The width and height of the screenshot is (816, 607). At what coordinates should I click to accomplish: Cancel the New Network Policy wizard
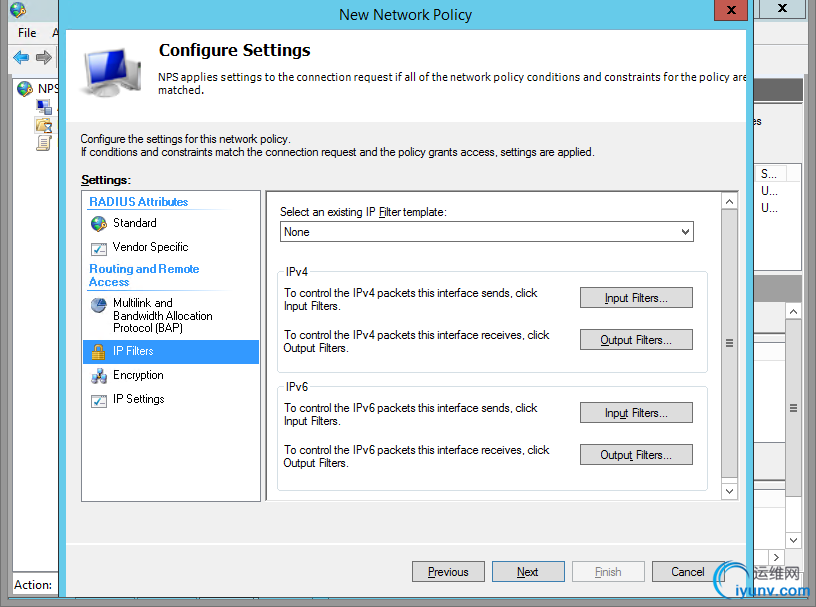[x=688, y=572]
